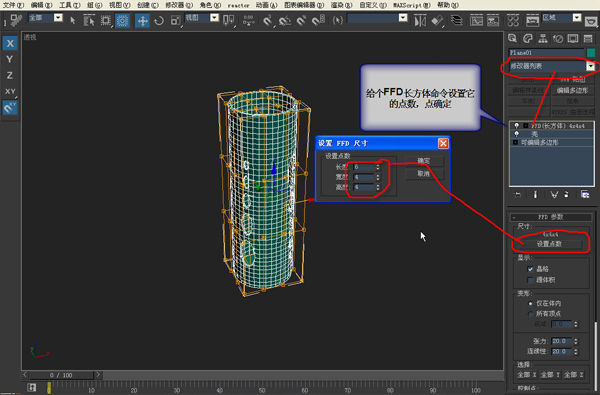600x395 pixels.
Task: Open the reactor menu
Action: [238, 5]
